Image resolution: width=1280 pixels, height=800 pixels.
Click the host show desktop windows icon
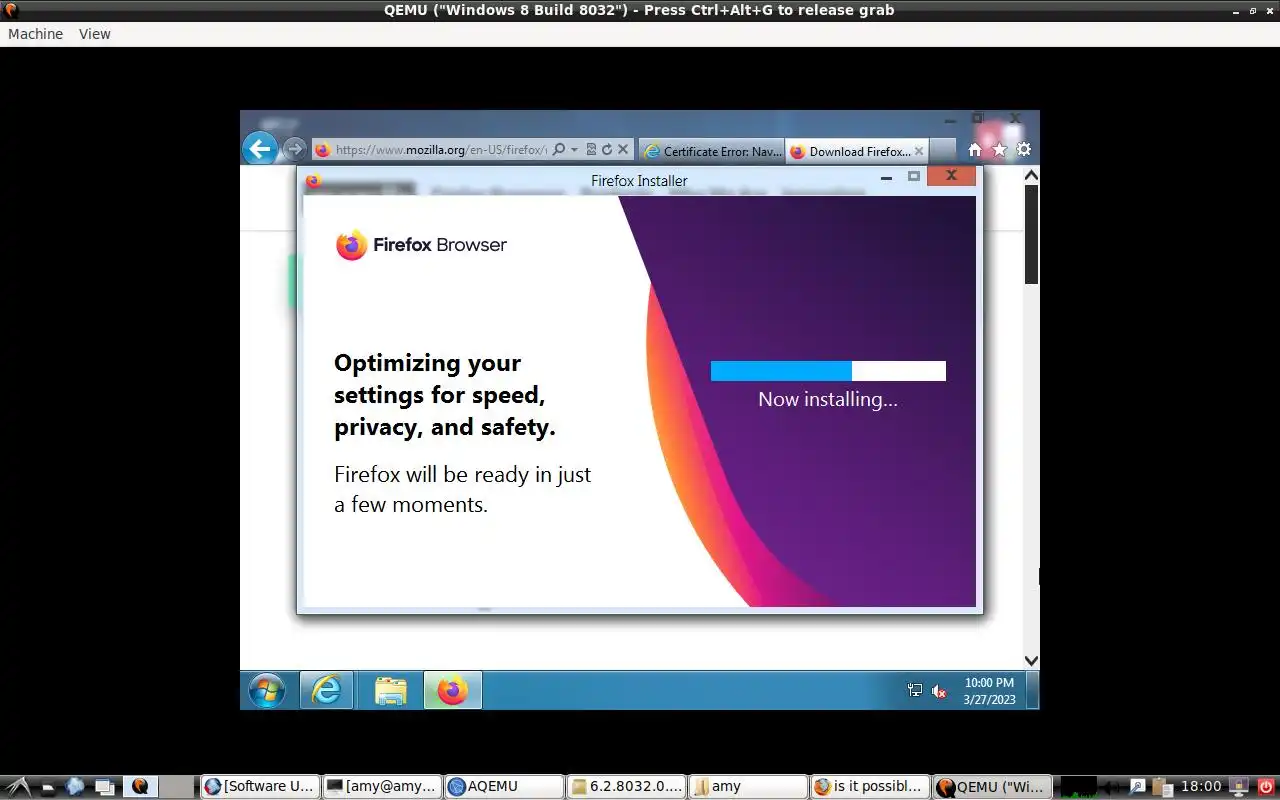(104, 787)
